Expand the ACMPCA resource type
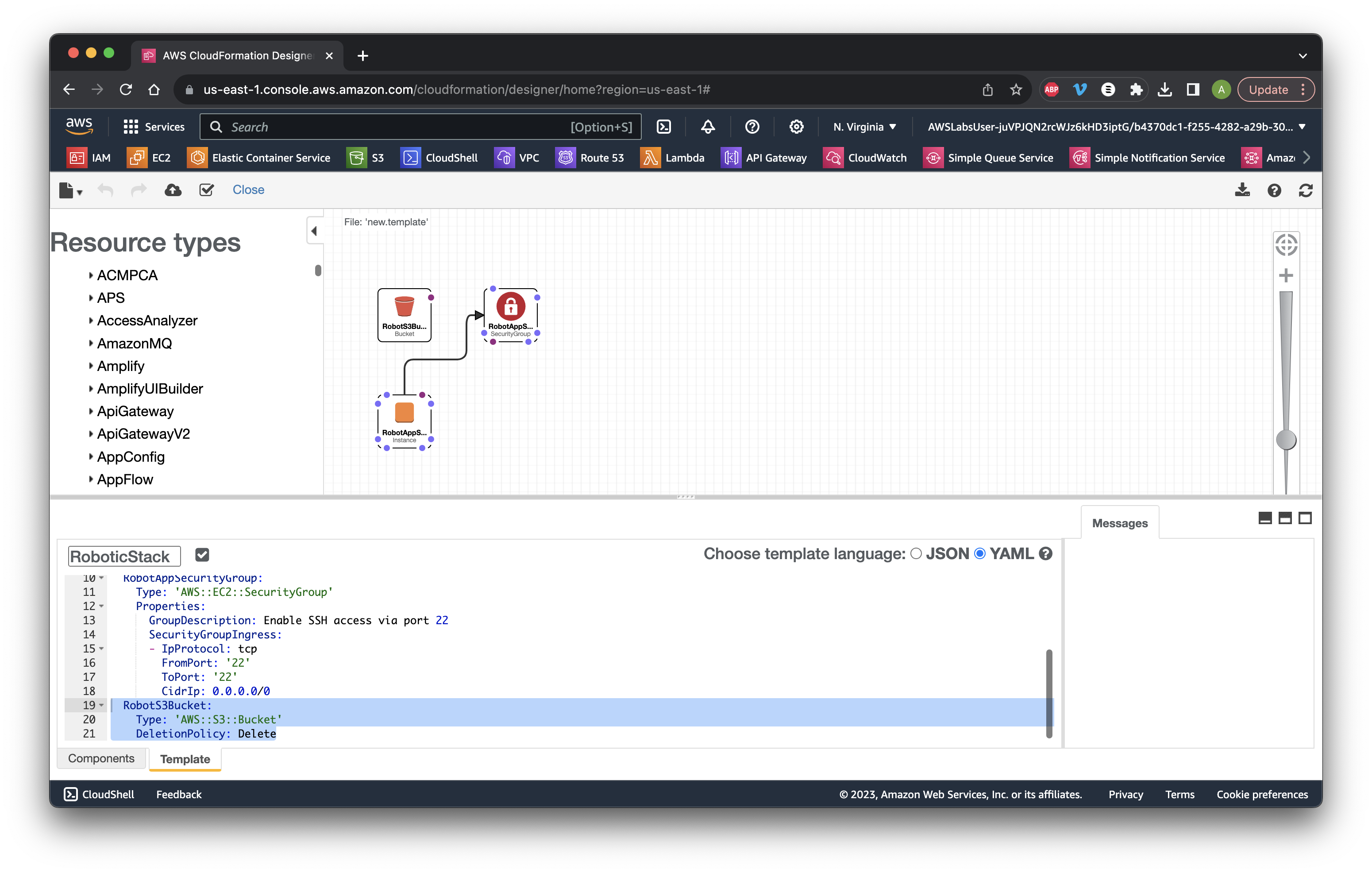 91,275
